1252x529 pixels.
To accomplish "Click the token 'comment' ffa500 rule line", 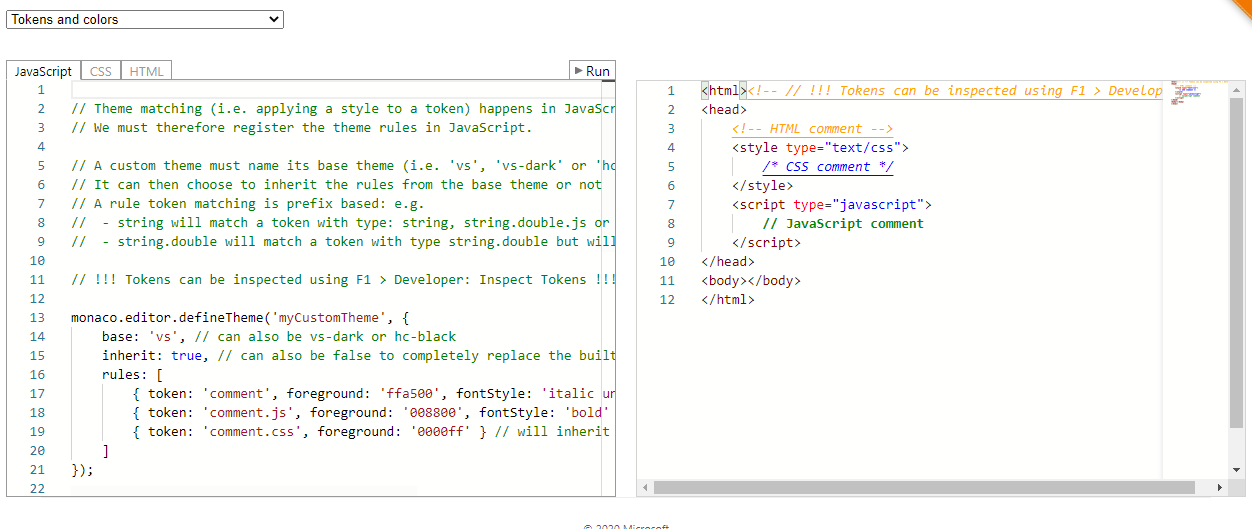I will [373, 394].
